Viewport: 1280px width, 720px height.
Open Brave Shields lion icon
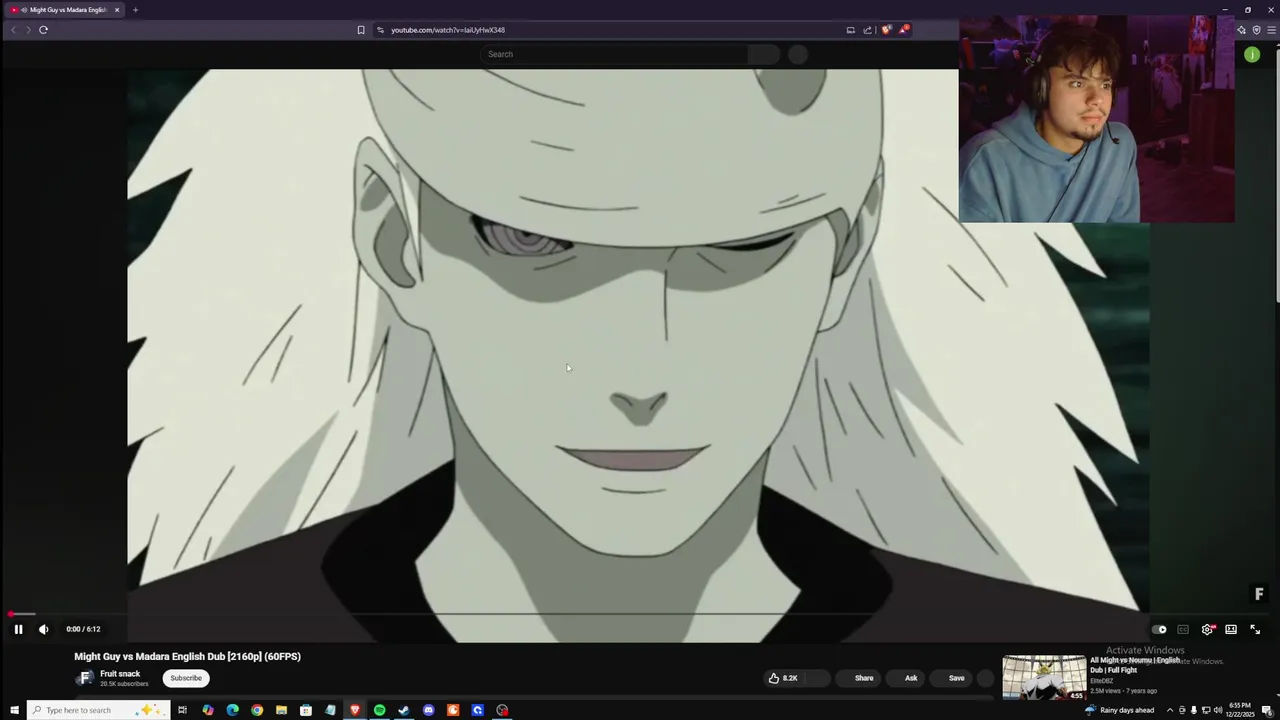(x=886, y=30)
